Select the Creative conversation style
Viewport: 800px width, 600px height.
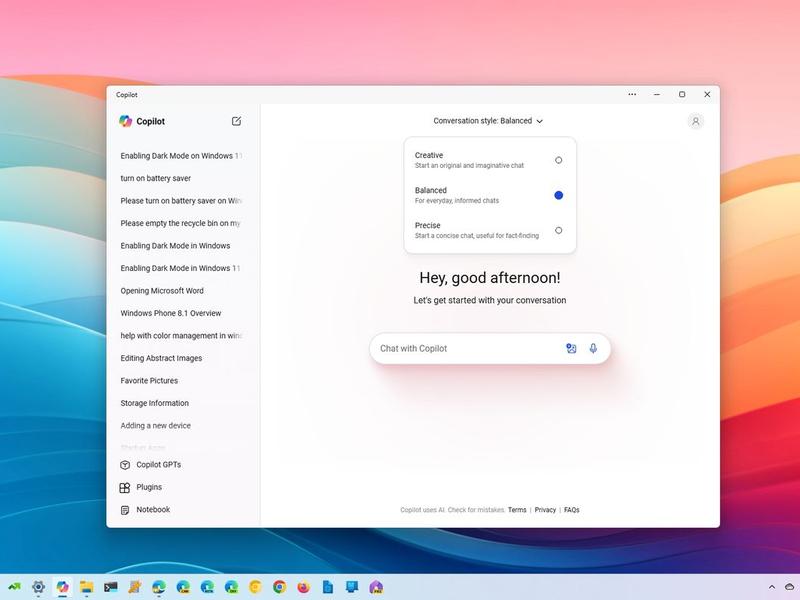click(490, 160)
